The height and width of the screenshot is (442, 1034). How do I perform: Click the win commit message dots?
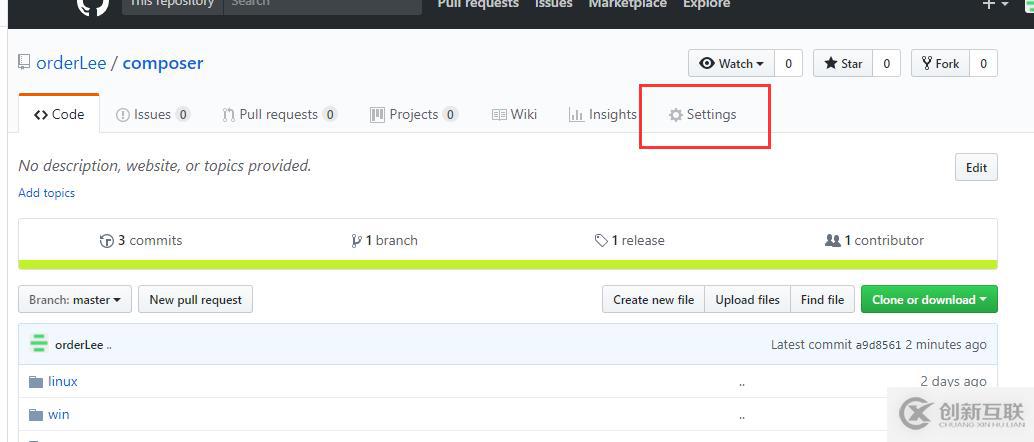742,416
